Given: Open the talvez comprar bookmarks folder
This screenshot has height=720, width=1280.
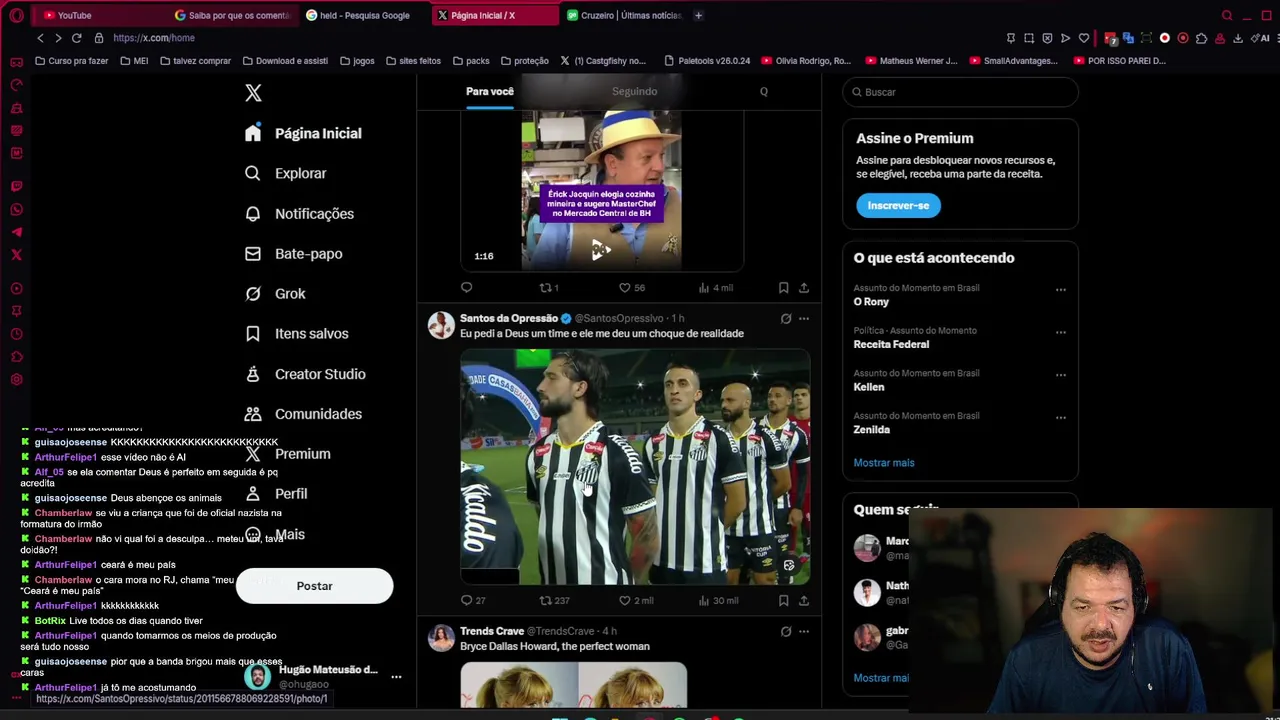Looking at the screenshot, I should 195,61.
